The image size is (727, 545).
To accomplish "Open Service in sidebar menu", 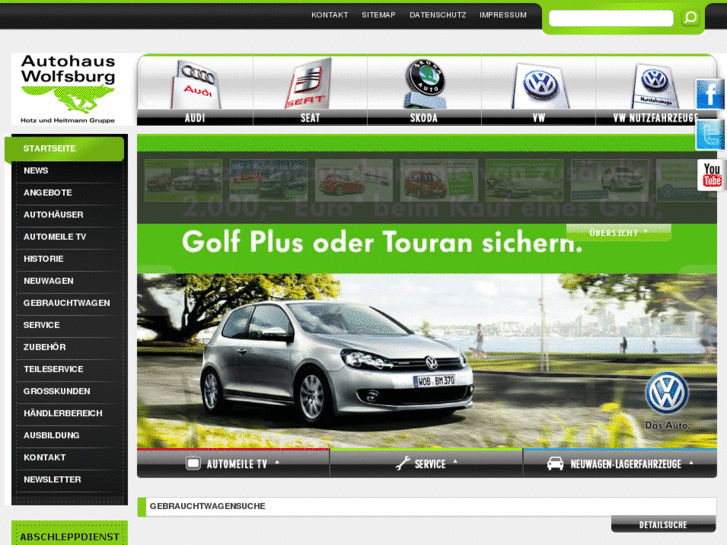I will pyautogui.click(x=70, y=325).
